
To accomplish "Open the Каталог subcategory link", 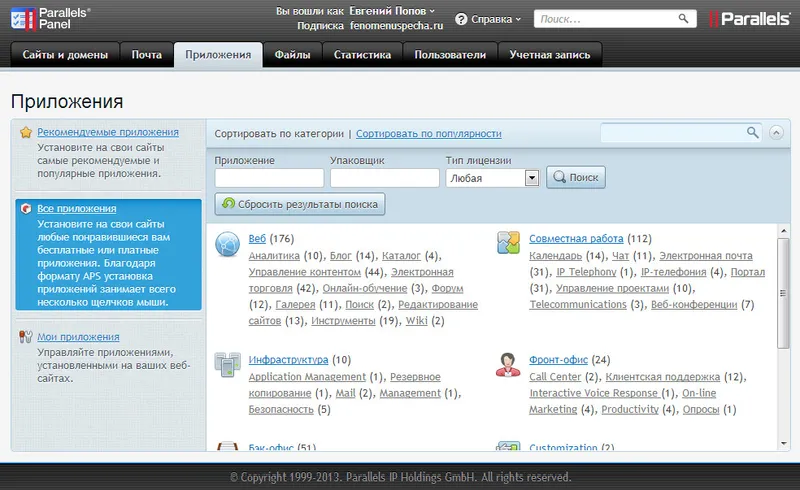I will pyautogui.click(x=401, y=256).
